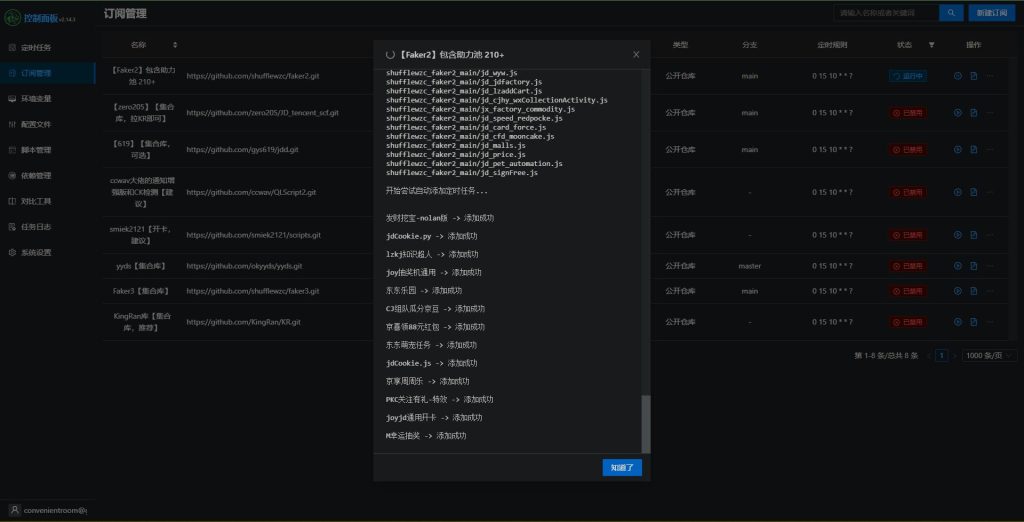This screenshot has width=1024, height=522.
Task: Run the smiek2121 scripts subscription
Action: [957, 235]
